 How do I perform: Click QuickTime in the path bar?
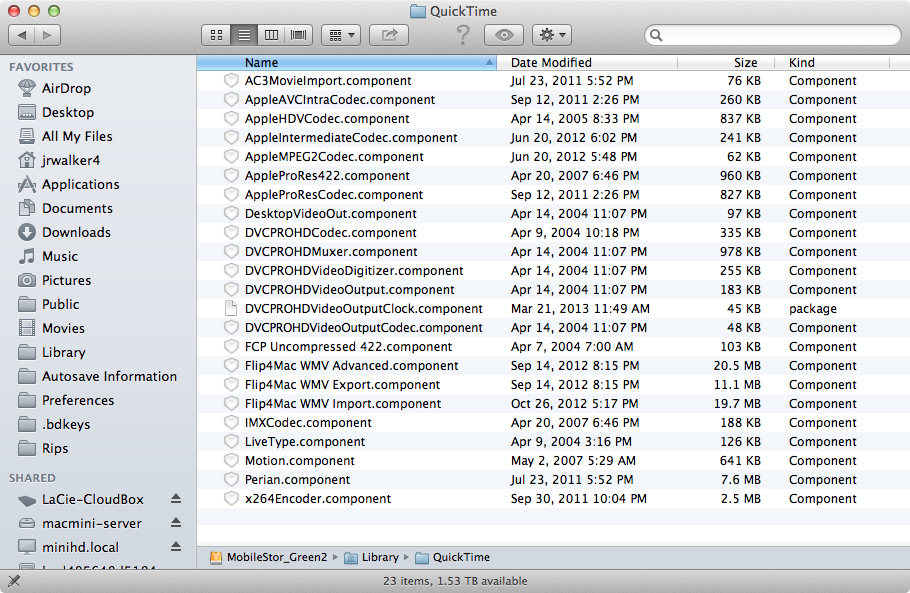point(453,558)
